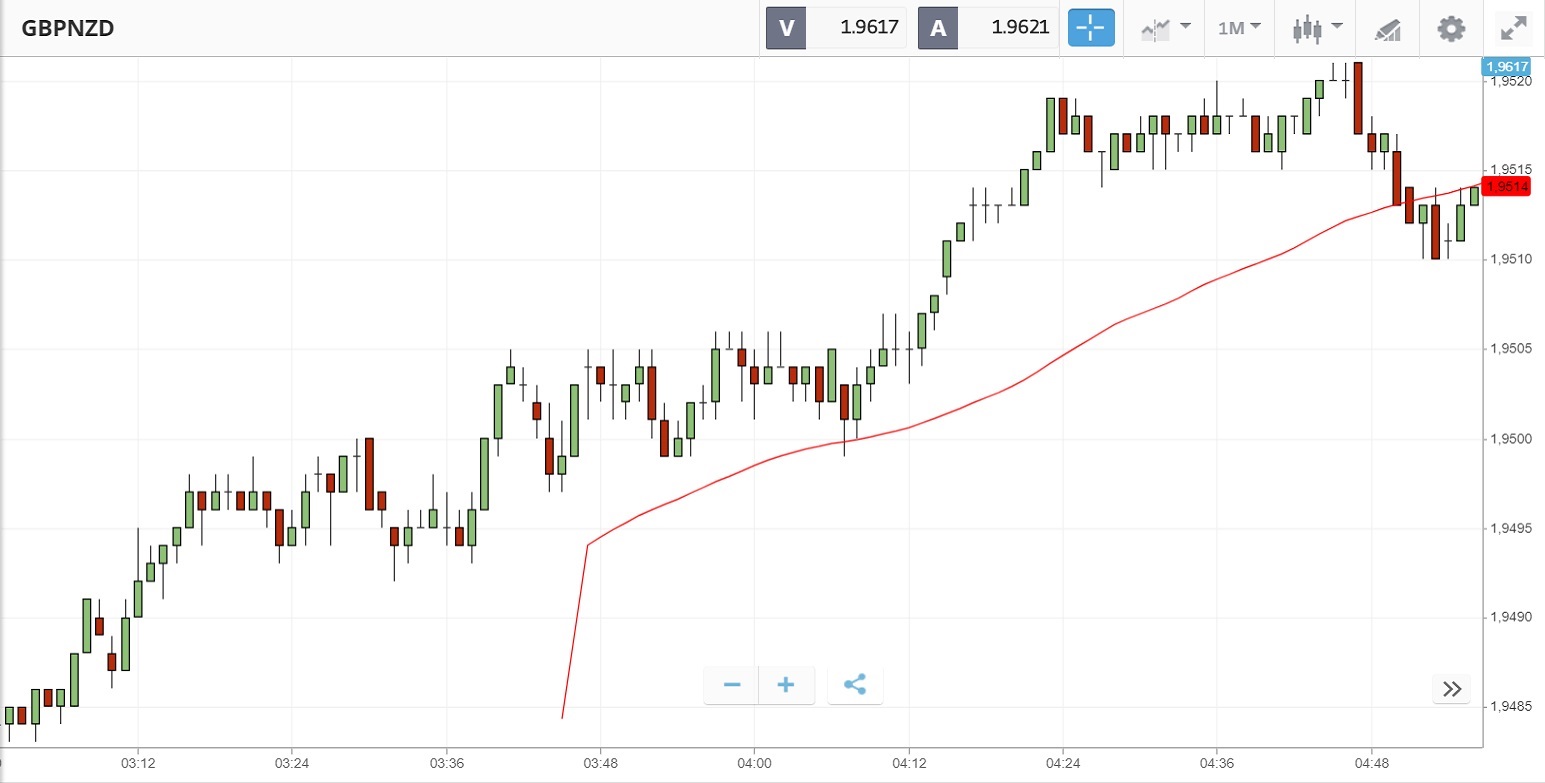Click the 04:00 time axis label
Viewport: 1545px width, 783px height.
coord(754,762)
